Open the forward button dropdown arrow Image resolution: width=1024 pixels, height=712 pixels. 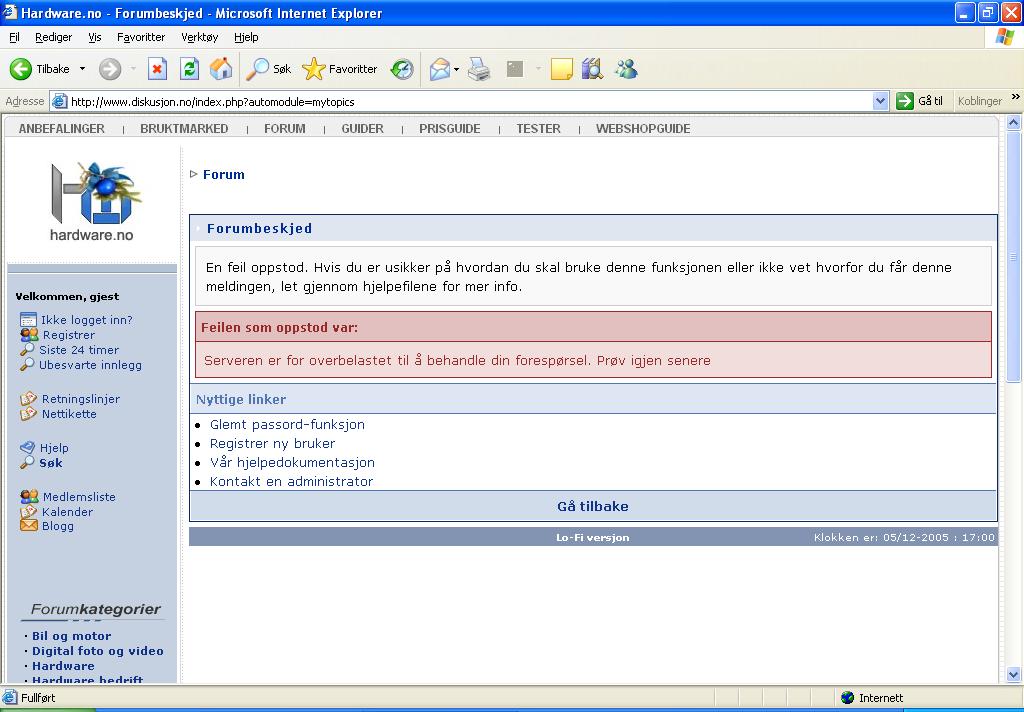click(133, 69)
